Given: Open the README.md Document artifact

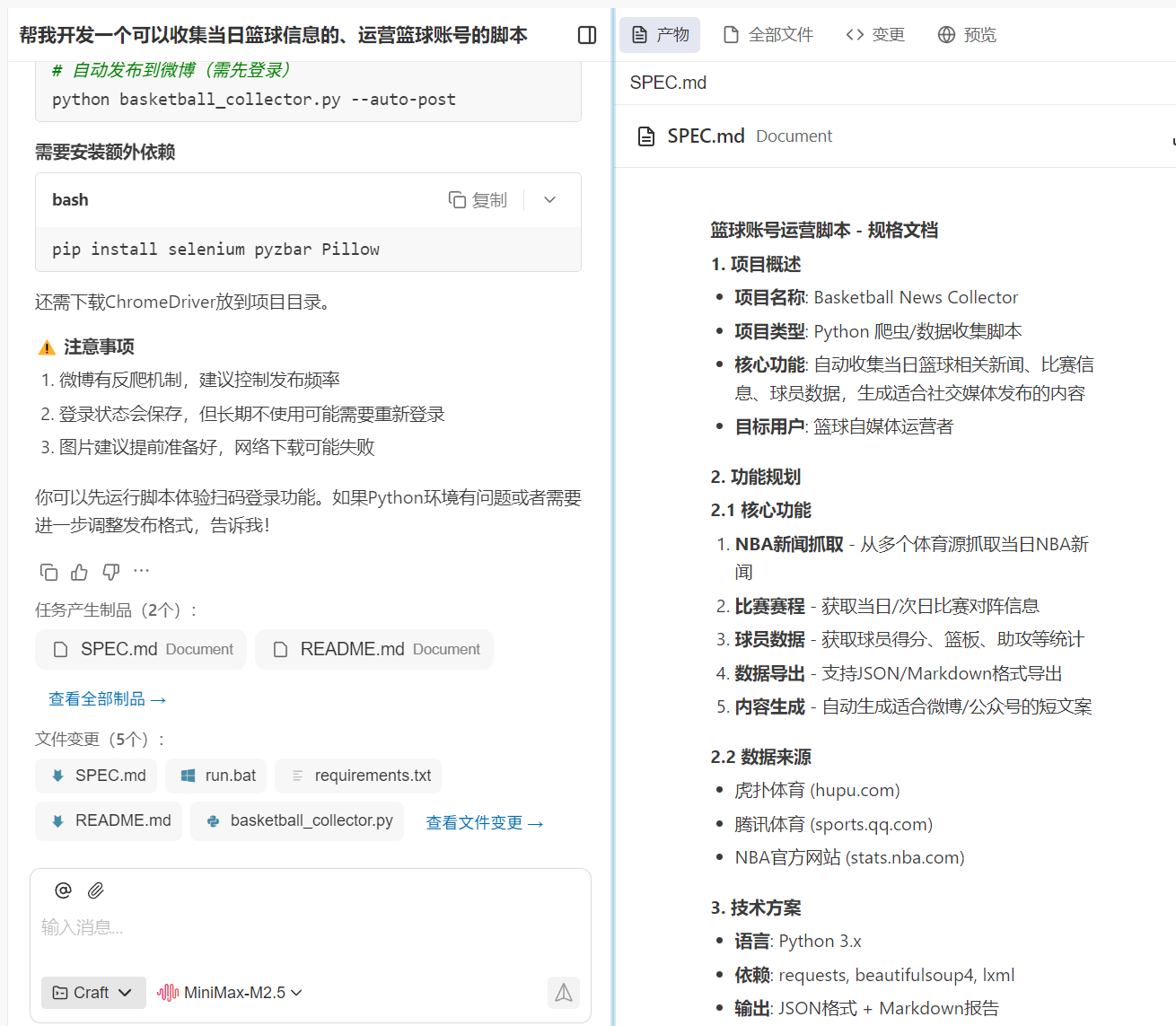Looking at the screenshot, I should pyautogui.click(x=373, y=649).
